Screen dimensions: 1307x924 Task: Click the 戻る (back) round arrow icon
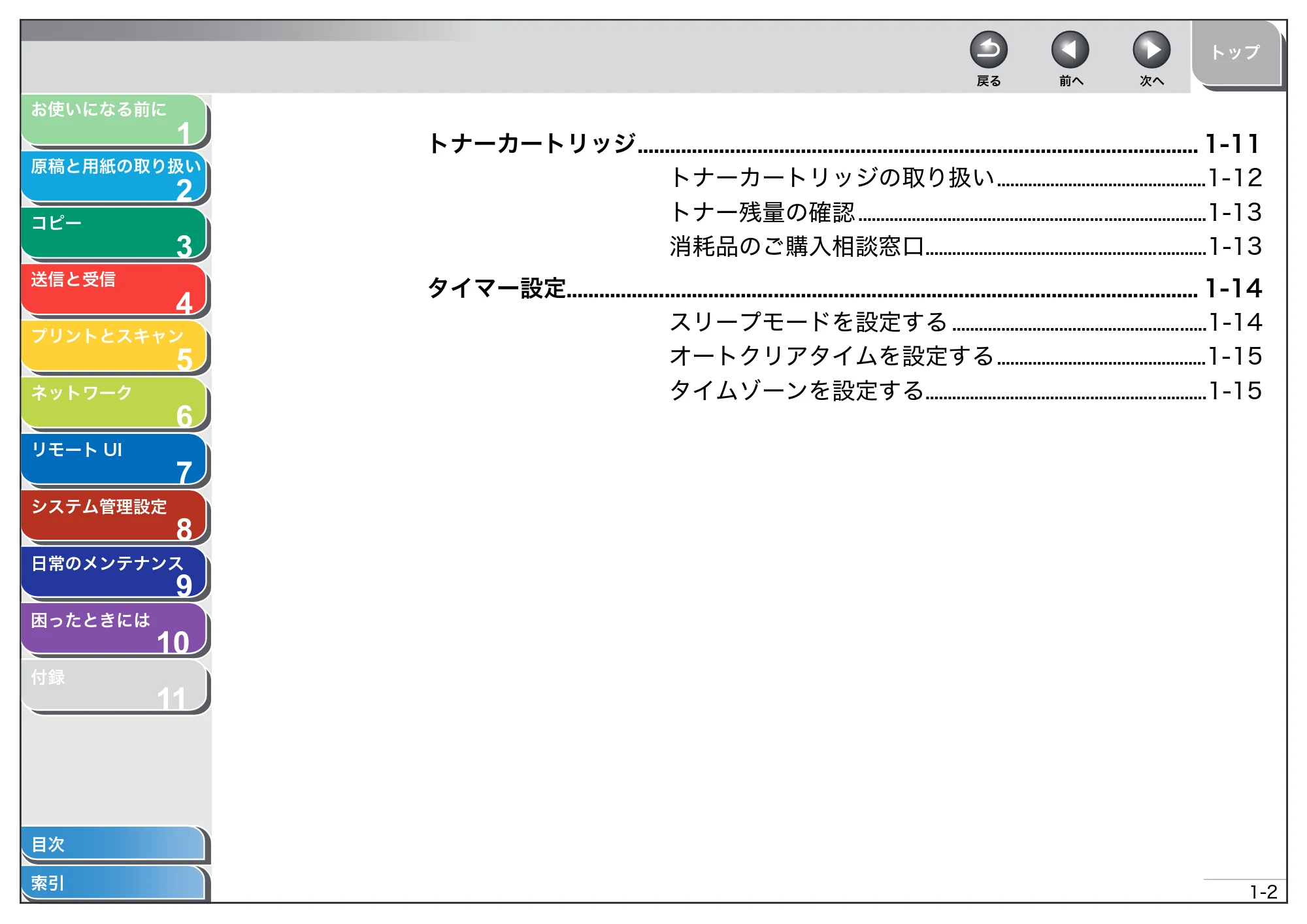[x=988, y=50]
